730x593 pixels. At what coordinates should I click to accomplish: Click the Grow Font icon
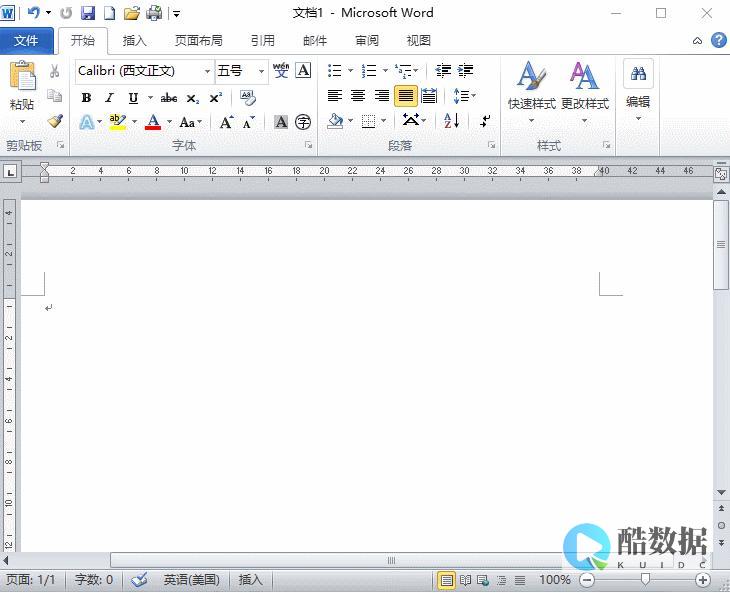coord(226,122)
